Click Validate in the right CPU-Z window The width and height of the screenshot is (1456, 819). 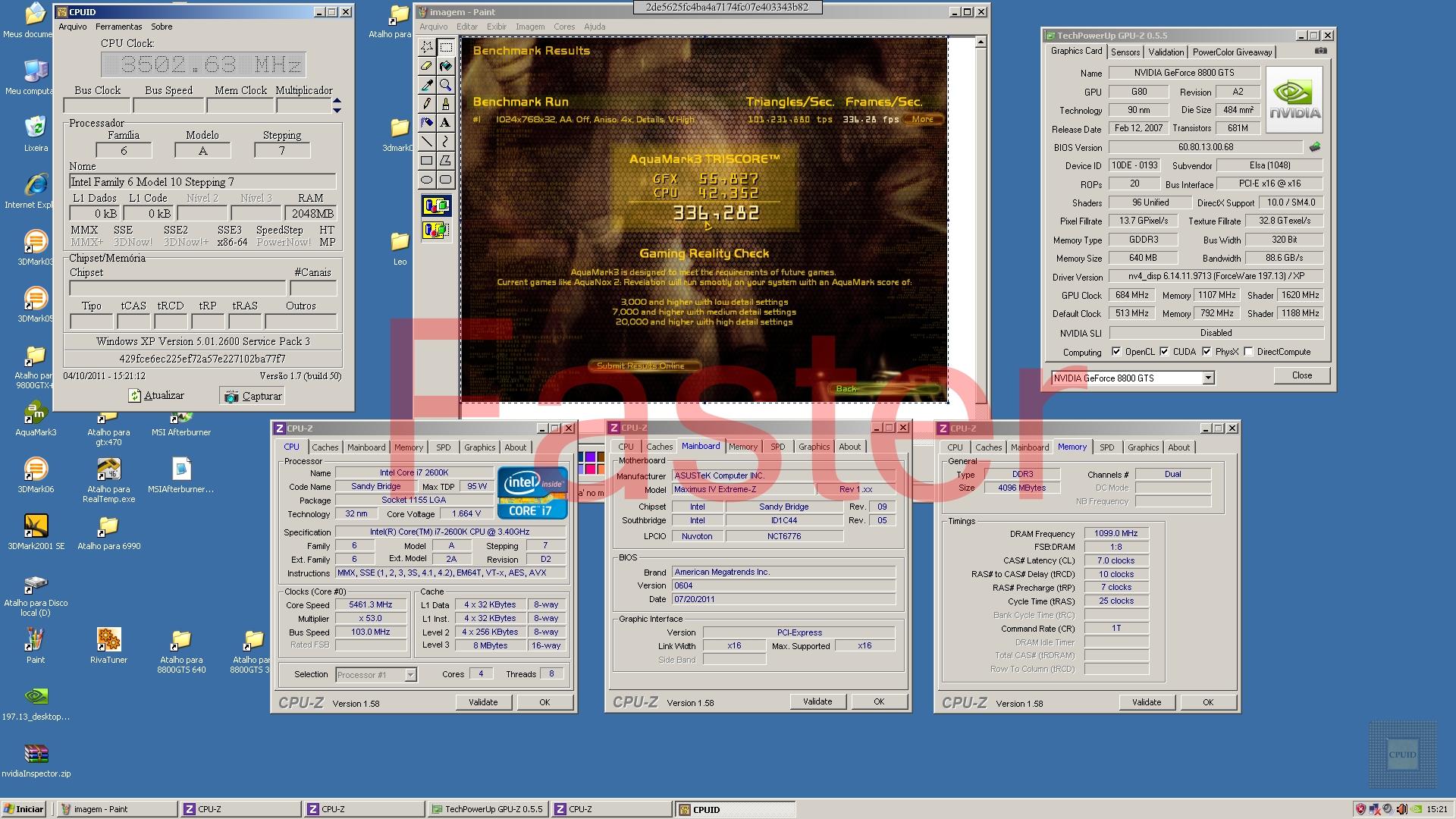pyautogui.click(x=1146, y=702)
